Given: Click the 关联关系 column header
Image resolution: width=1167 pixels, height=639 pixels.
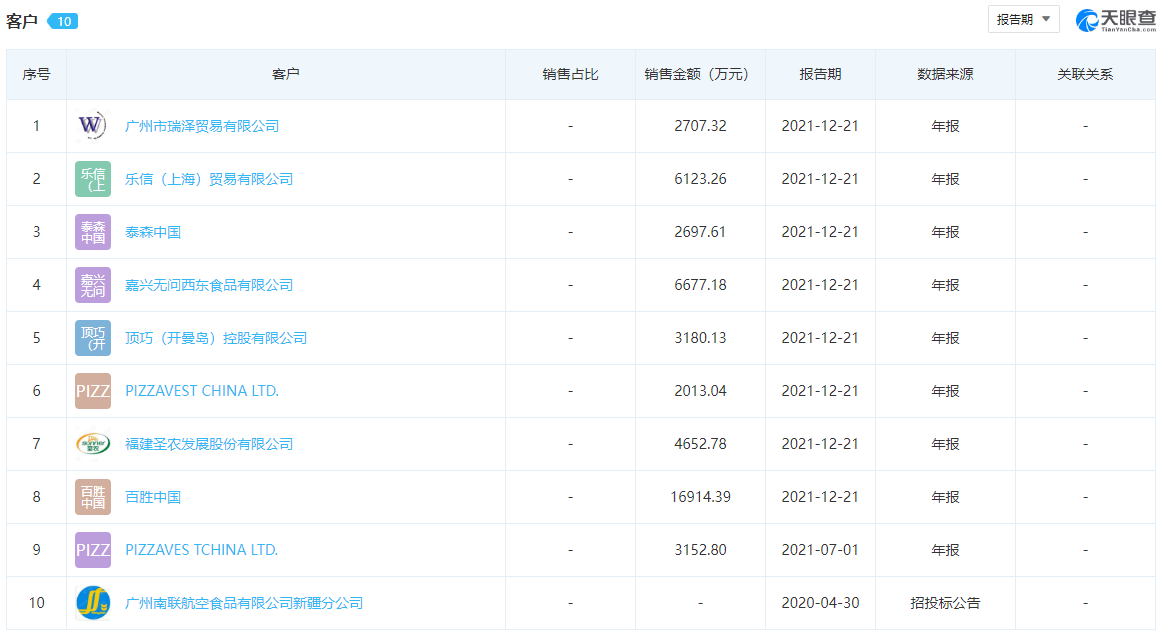Looking at the screenshot, I should [x=1085, y=74].
